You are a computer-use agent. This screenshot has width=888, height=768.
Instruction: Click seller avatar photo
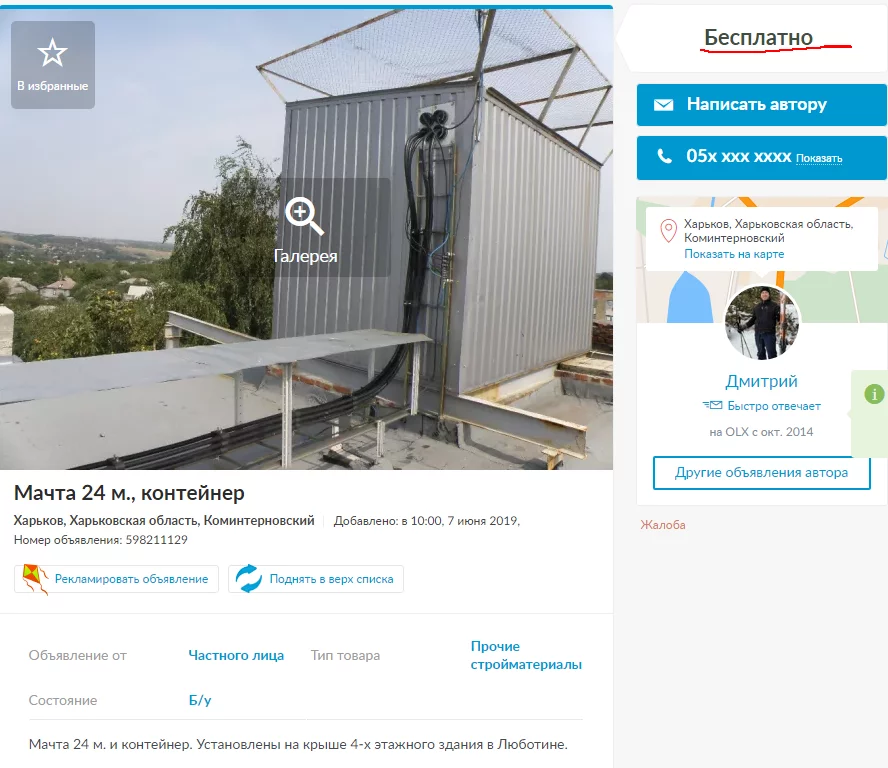[762, 322]
